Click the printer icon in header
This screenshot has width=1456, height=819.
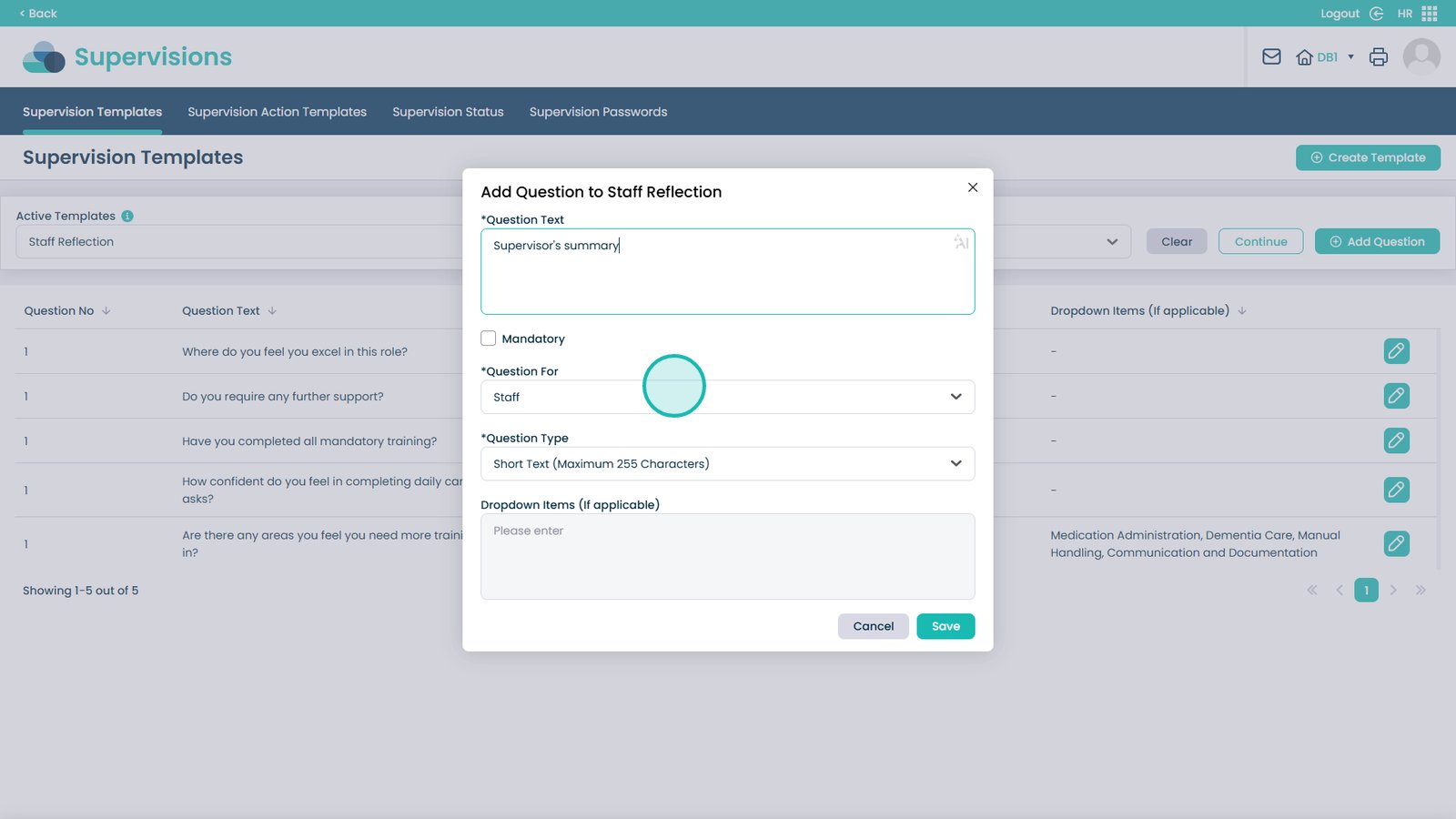[1379, 57]
